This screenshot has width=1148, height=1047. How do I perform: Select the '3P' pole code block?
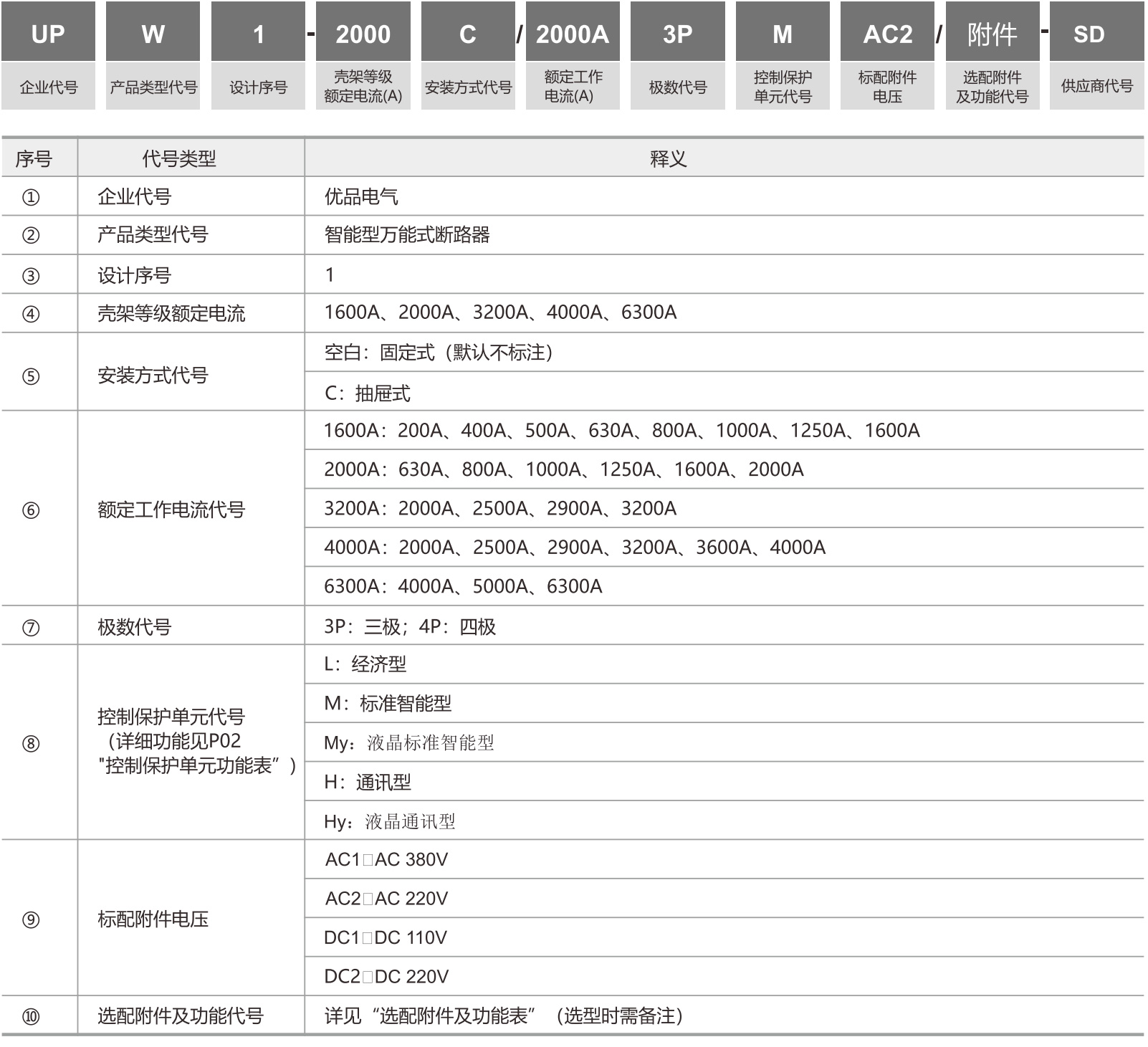click(x=677, y=32)
